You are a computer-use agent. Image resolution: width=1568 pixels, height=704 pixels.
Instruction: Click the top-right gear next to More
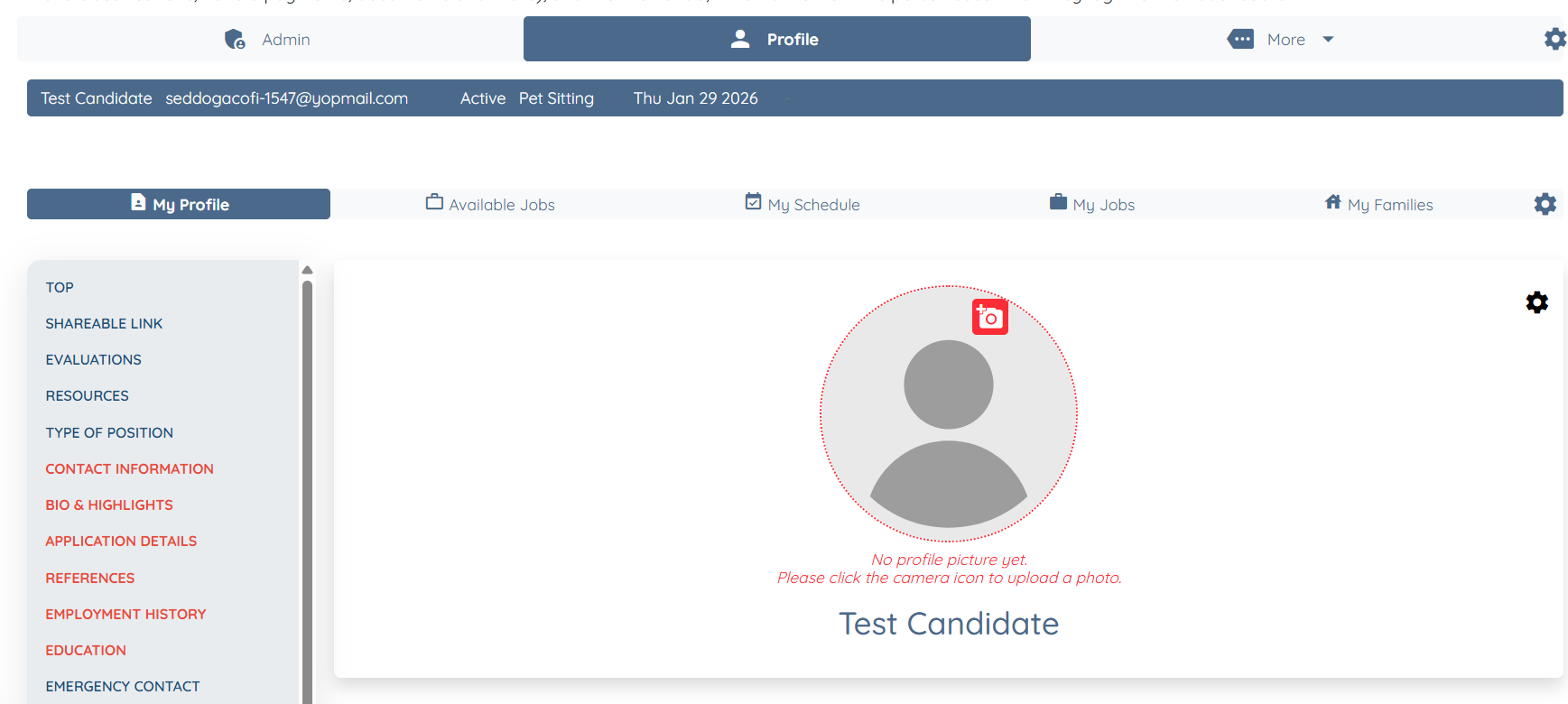[1554, 39]
